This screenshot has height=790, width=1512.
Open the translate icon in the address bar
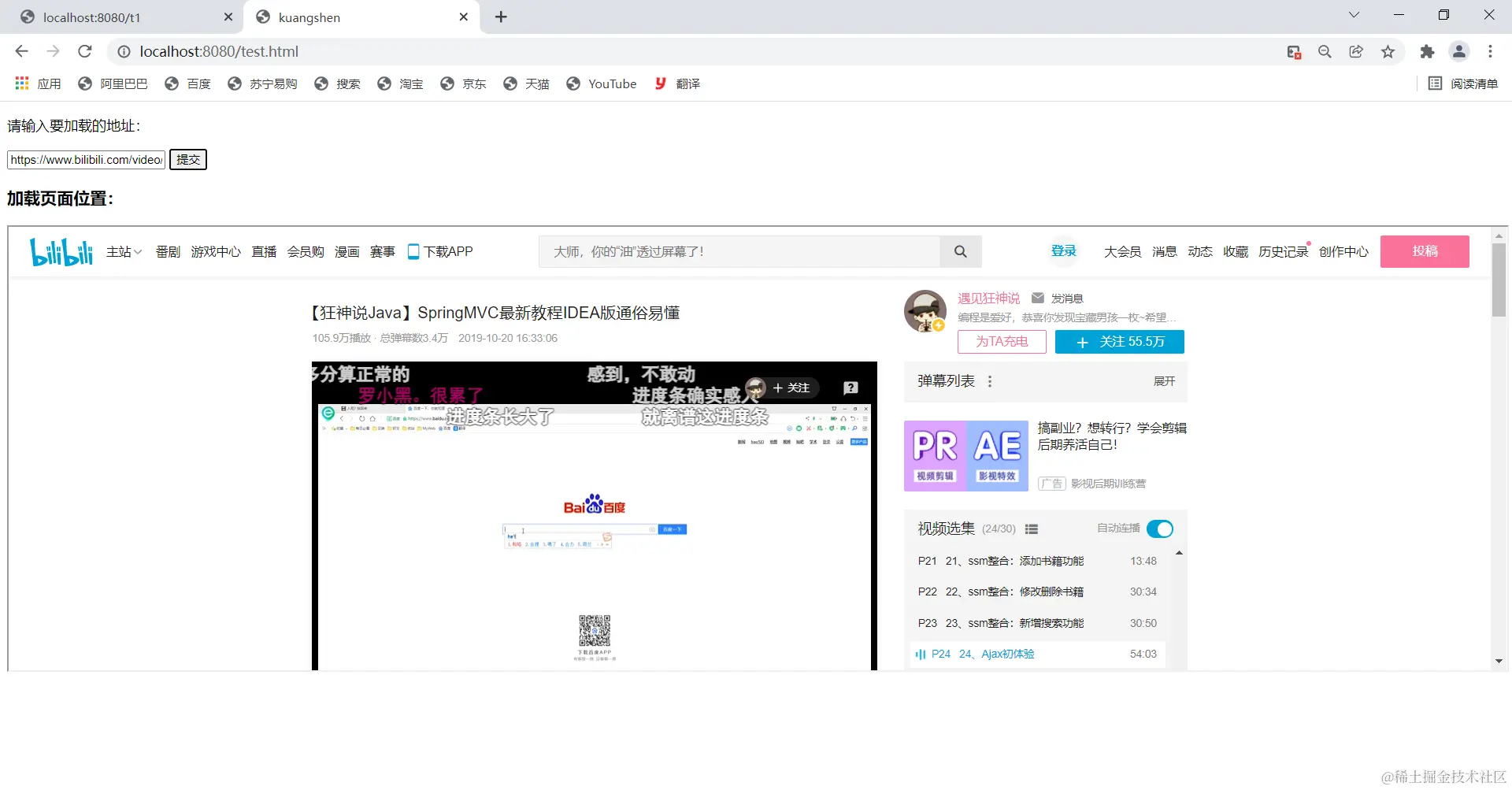tap(1294, 52)
